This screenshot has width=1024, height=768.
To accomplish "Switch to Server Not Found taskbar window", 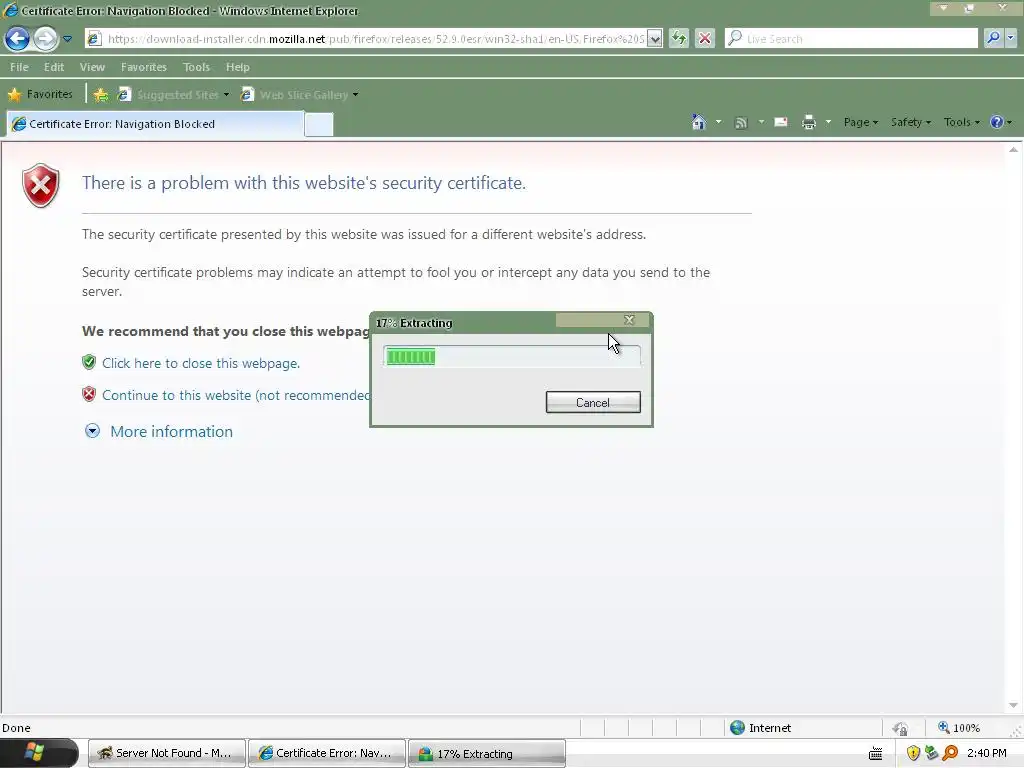I will pos(167,753).
